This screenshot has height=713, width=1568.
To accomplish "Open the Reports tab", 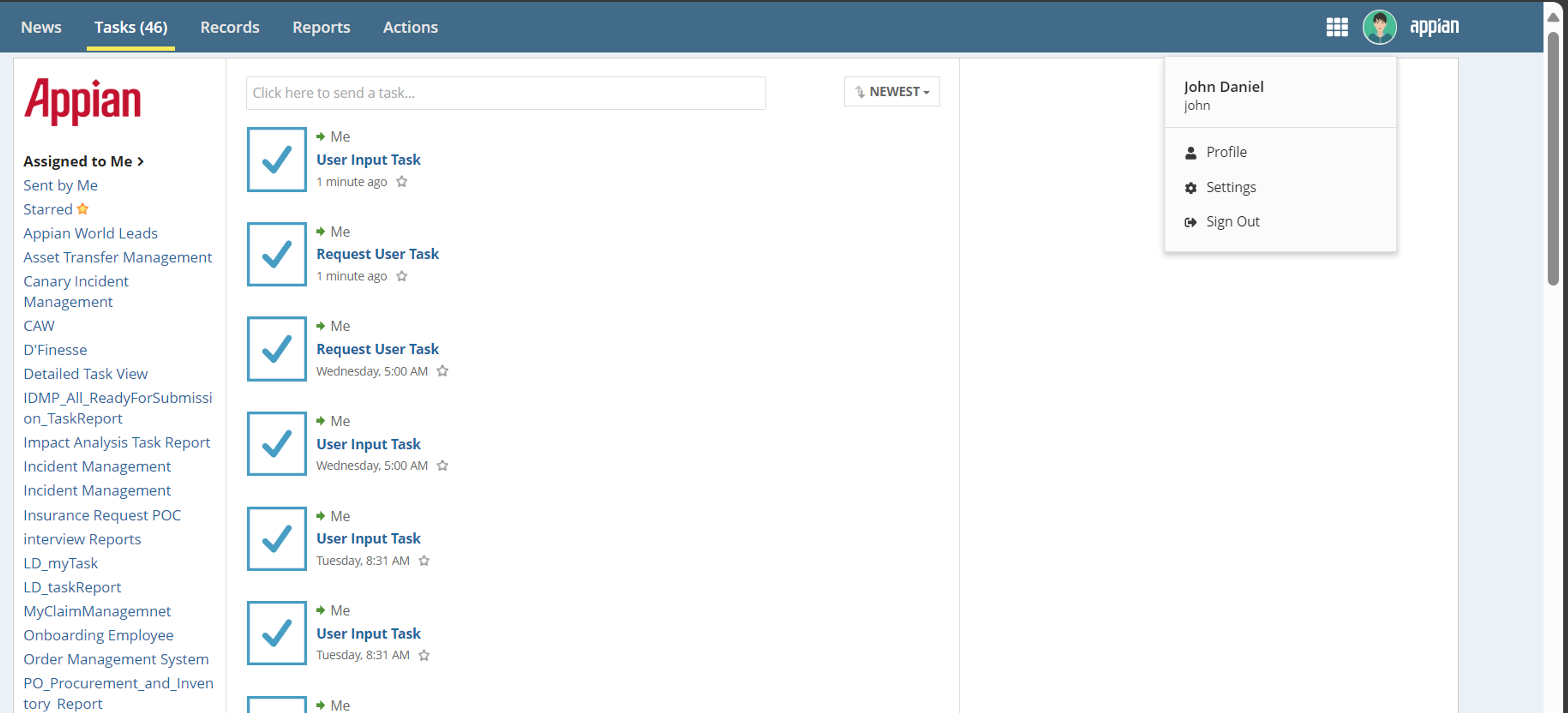I will coord(321,27).
